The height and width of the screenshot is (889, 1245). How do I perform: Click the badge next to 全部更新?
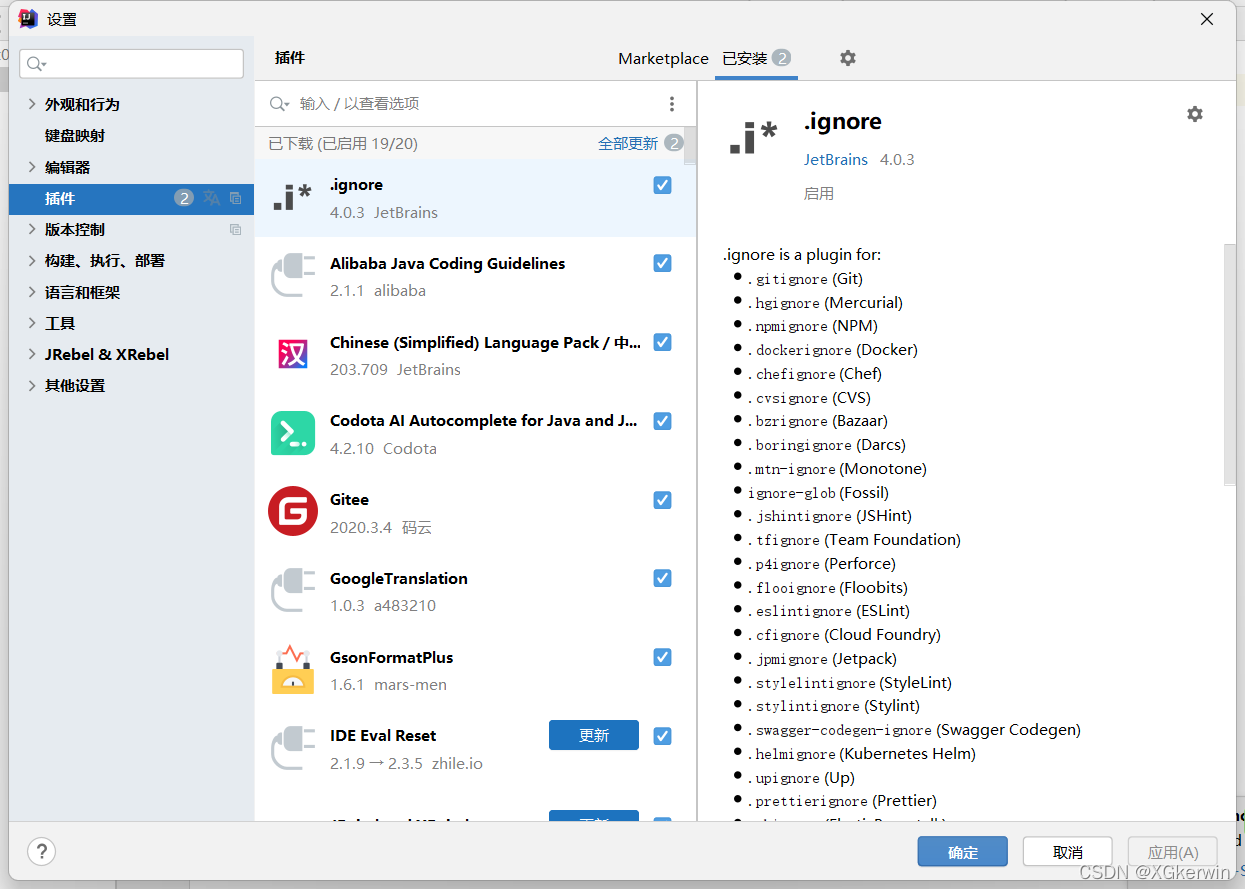674,143
